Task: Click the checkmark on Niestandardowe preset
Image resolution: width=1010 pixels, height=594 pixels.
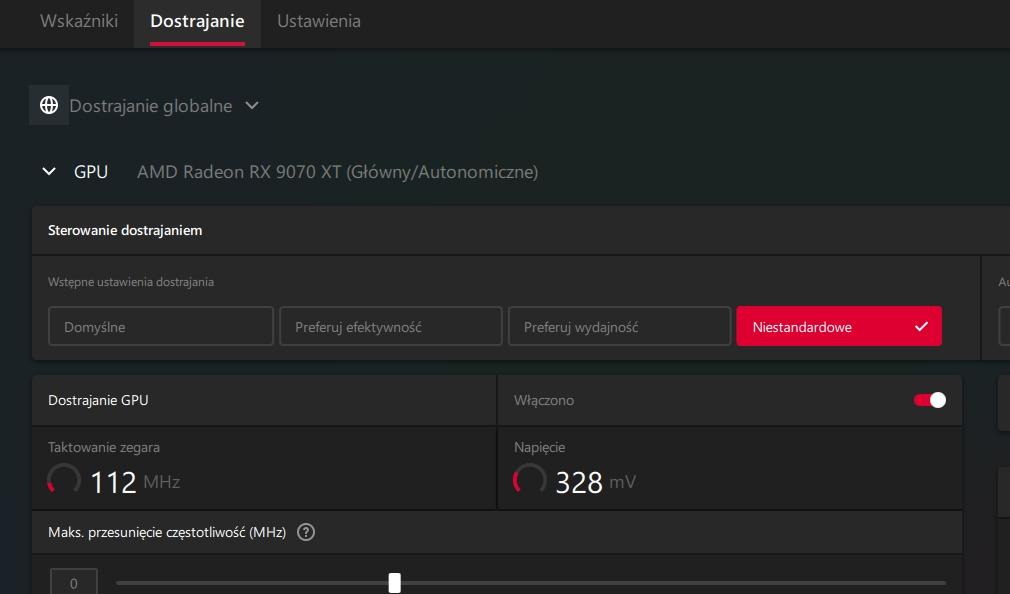Action: (x=921, y=327)
